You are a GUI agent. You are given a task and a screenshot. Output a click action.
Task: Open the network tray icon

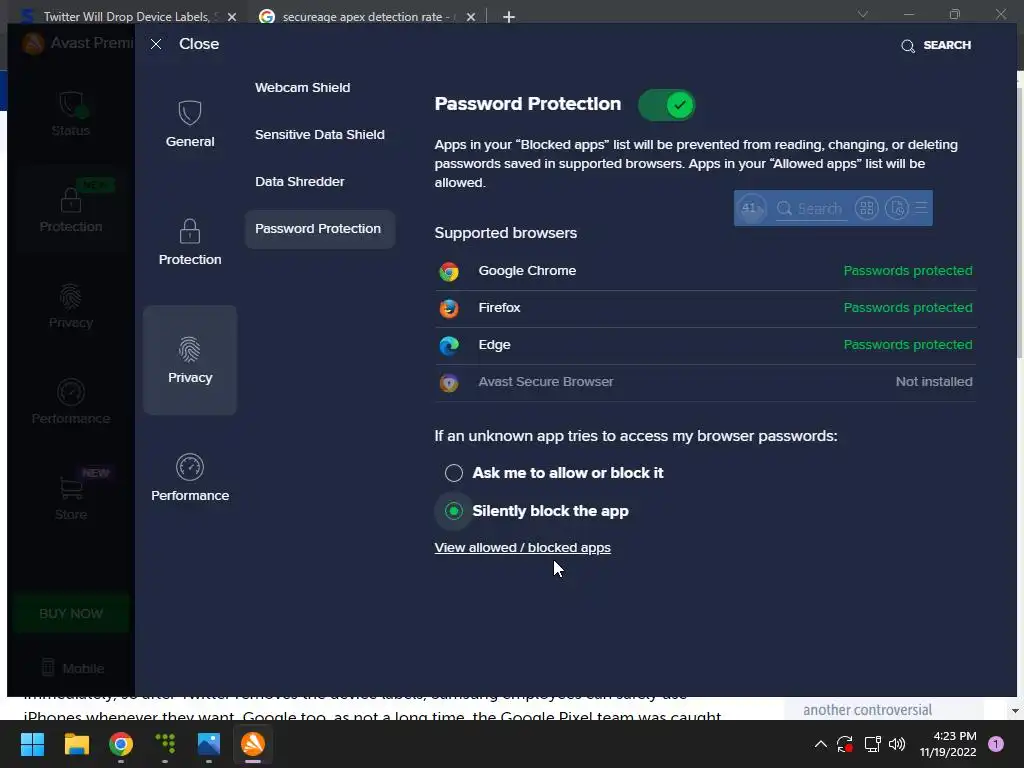point(872,744)
